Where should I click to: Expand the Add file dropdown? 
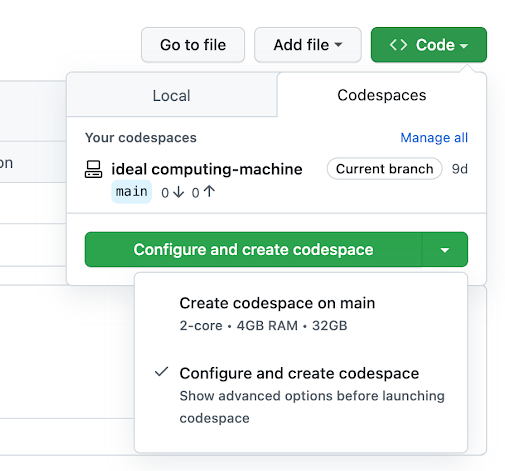coord(308,45)
